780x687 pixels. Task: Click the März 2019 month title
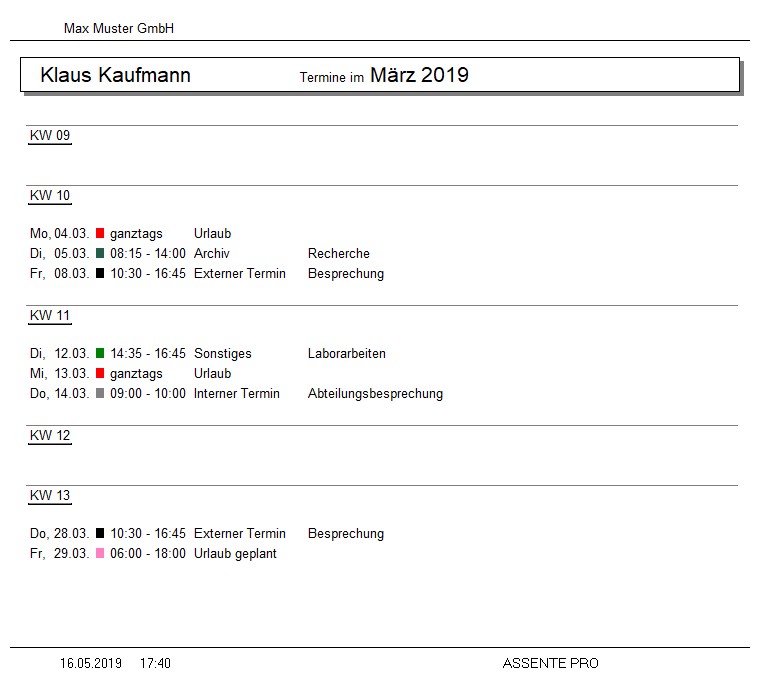419,75
